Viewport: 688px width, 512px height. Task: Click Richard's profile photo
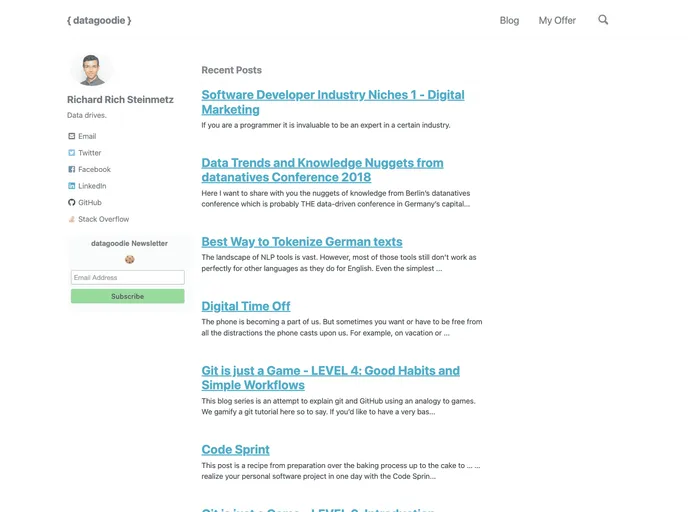coord(91,70)
